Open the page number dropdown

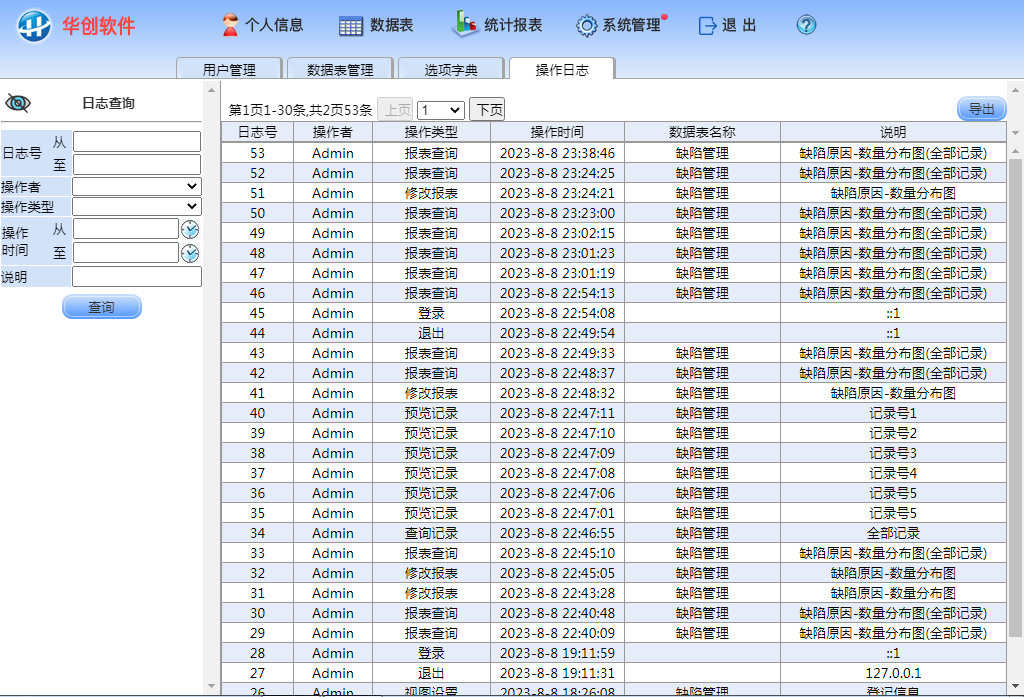[x=440, y=110]
